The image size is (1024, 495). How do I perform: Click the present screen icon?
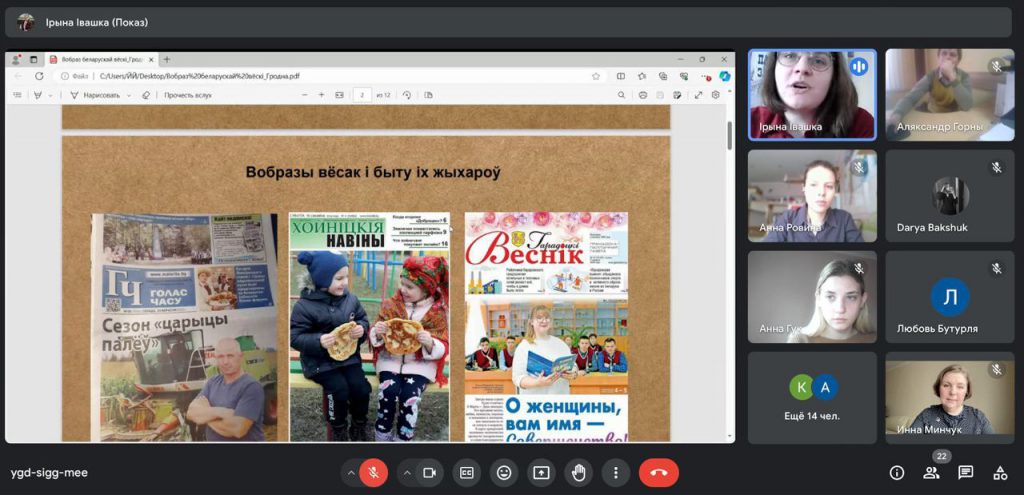[x=541, y=472]
